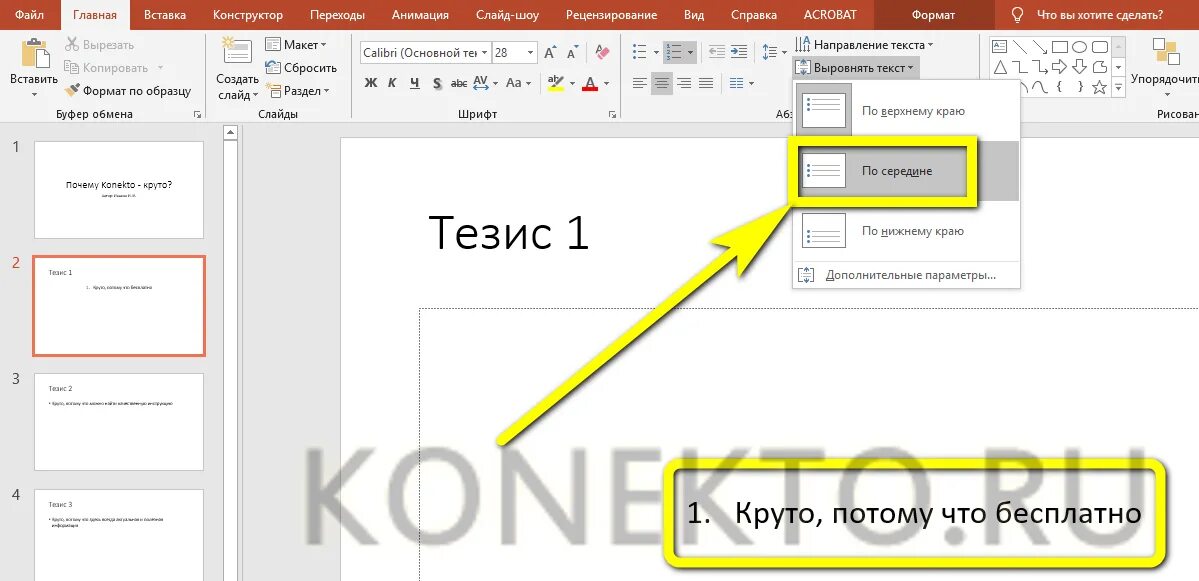Open Layout (Макет) dropdown
The image size is (1199, 581).
[296, 45]
